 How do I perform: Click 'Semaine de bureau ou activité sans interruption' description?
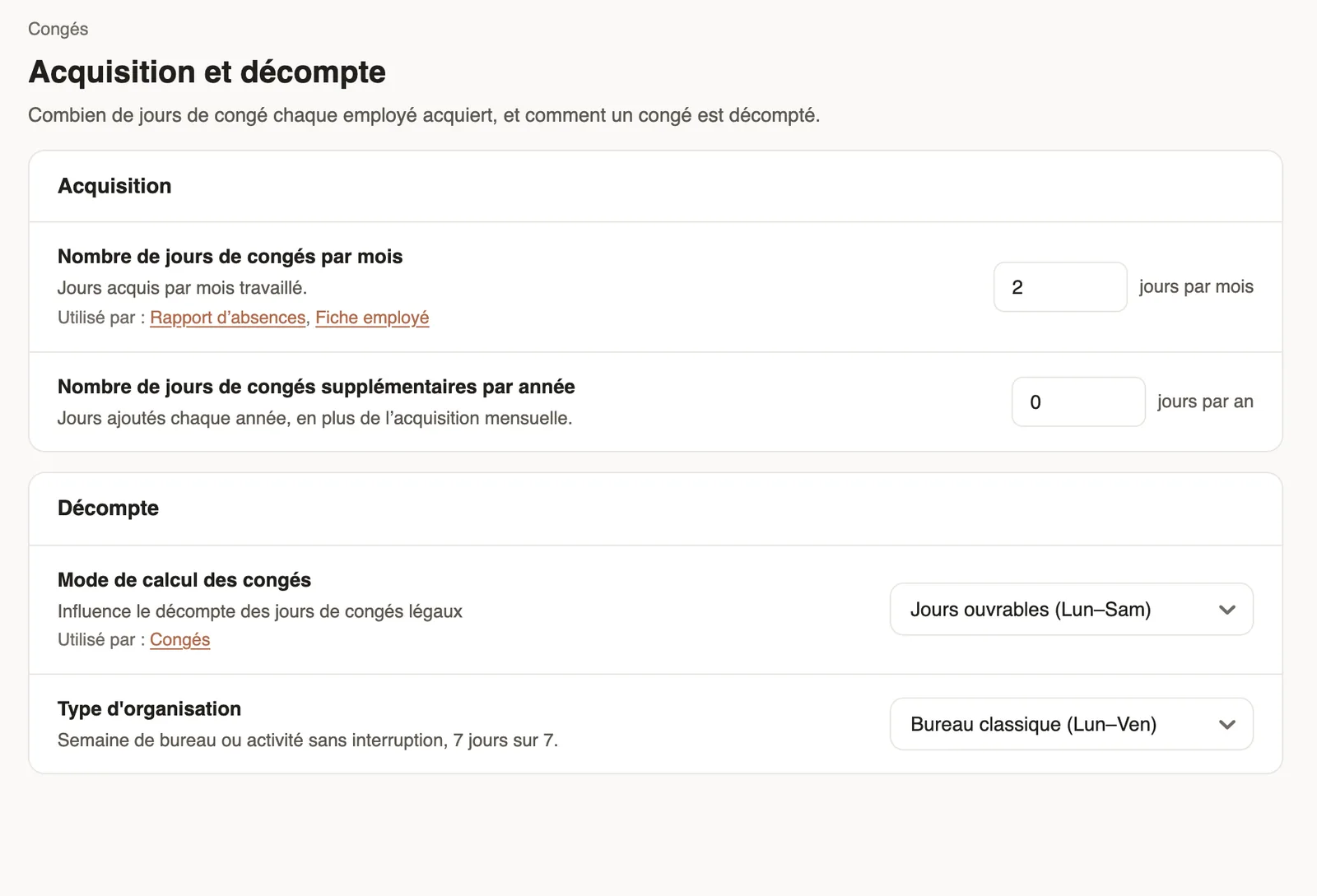[x=308, y=740]
